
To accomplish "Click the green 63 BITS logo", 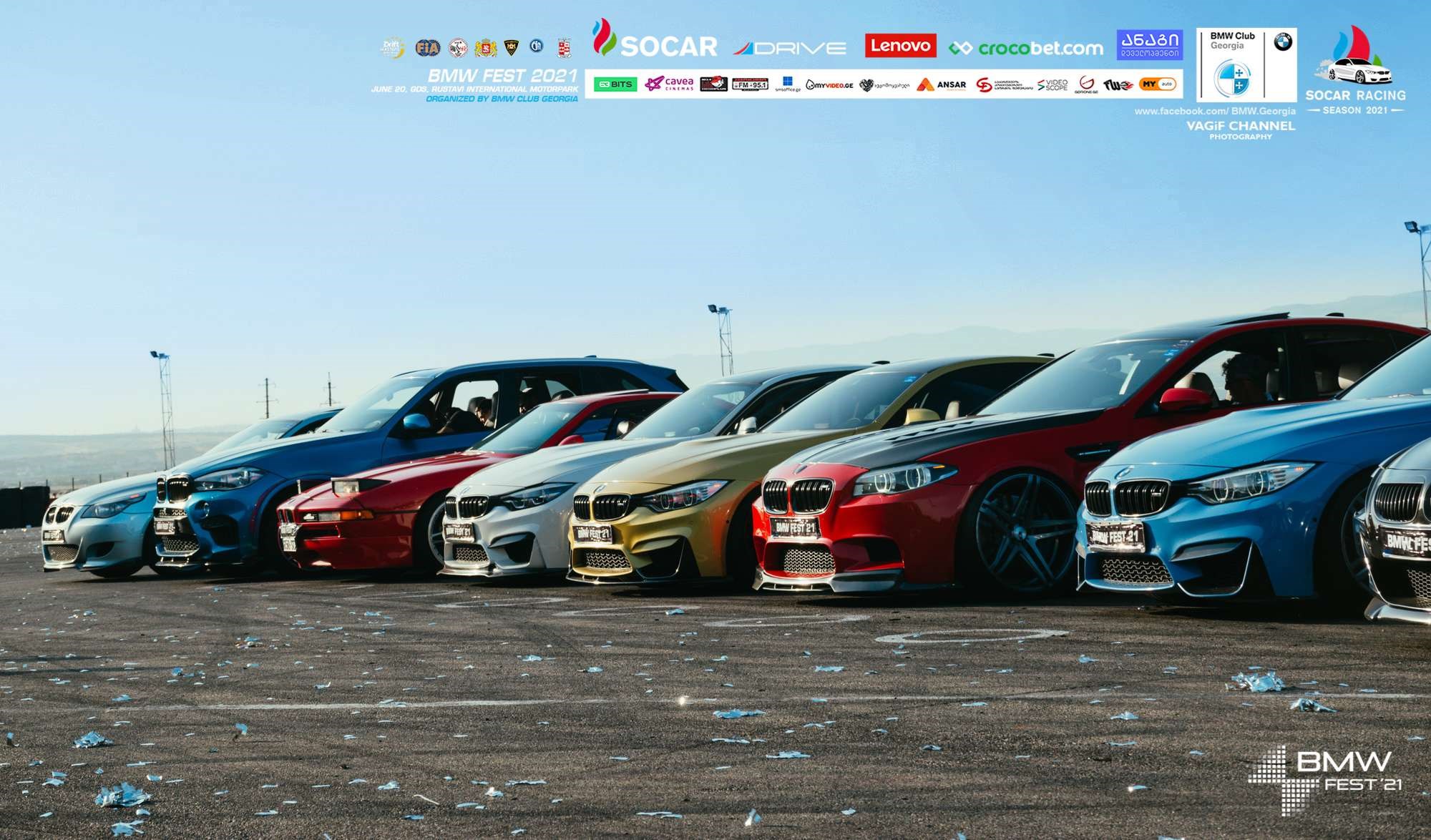I will [x=615, y=84].
